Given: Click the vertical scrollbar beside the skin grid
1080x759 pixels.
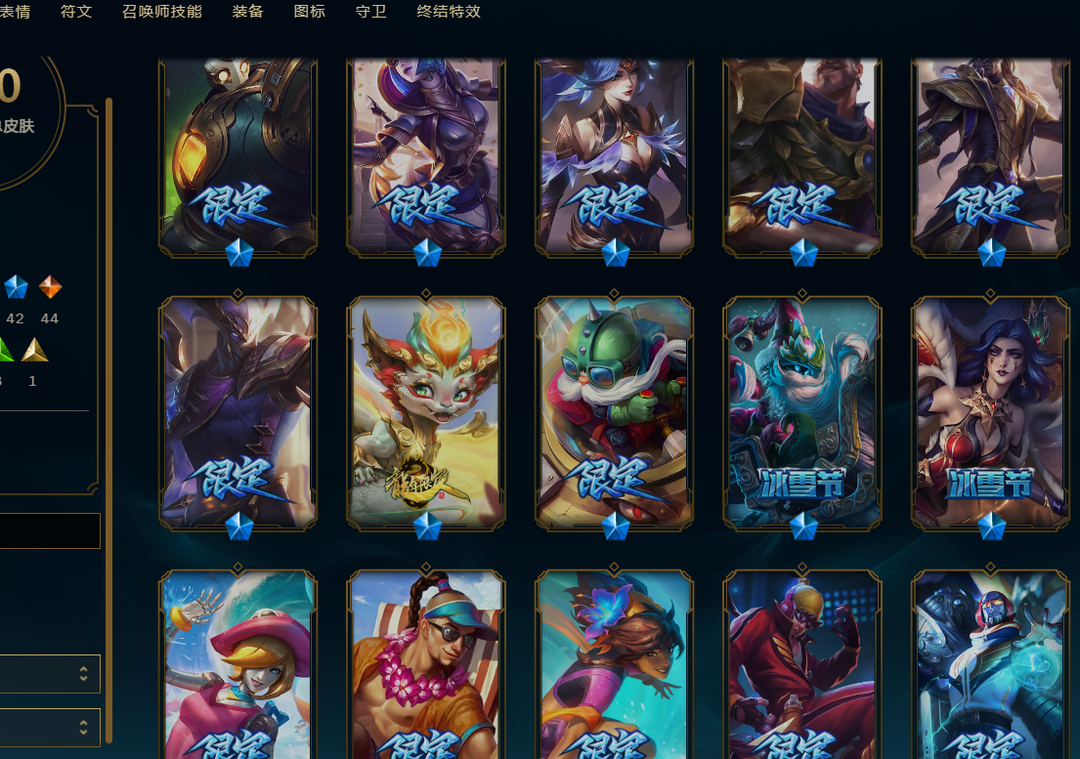Looking at the screenshot, I should 109,420.
